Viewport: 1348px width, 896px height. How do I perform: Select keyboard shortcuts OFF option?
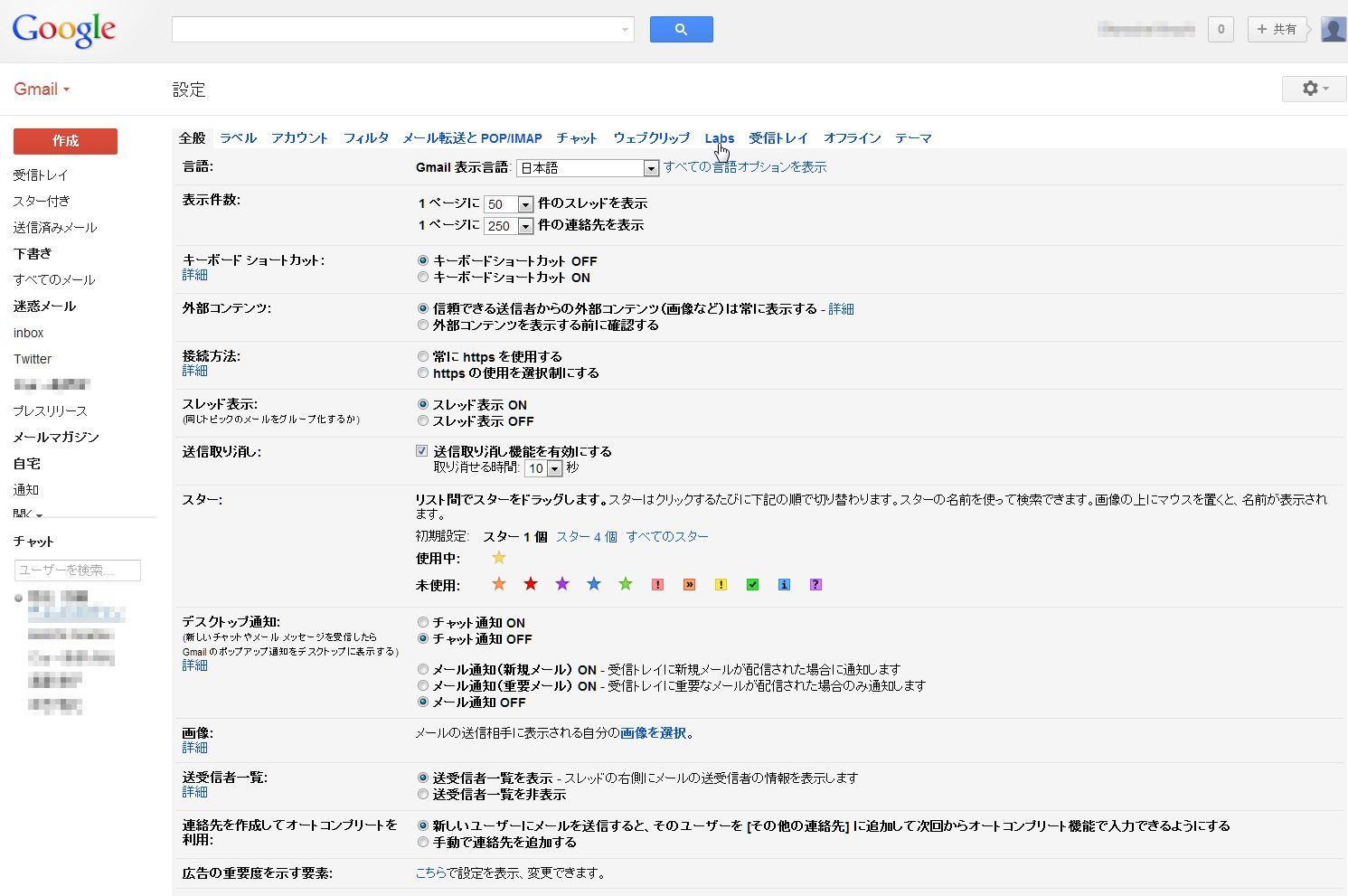coord(423,260)
